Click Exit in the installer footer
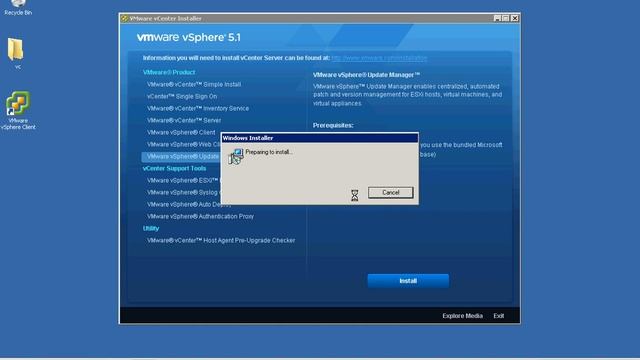Viewport: 640px width, 360px height. pos(498,316)
